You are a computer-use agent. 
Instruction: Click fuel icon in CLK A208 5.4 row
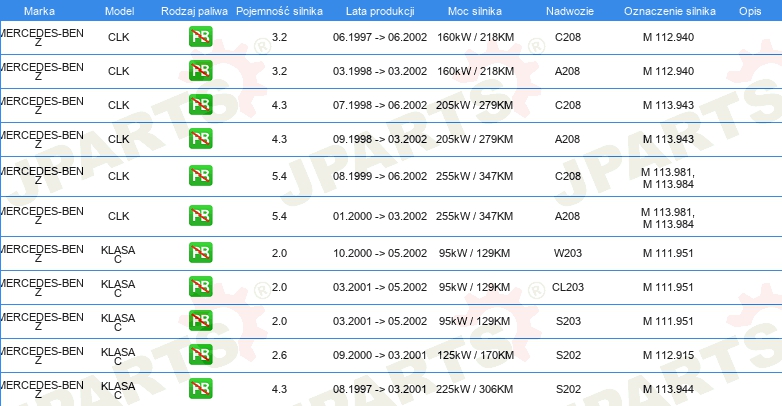click(200, 215)
